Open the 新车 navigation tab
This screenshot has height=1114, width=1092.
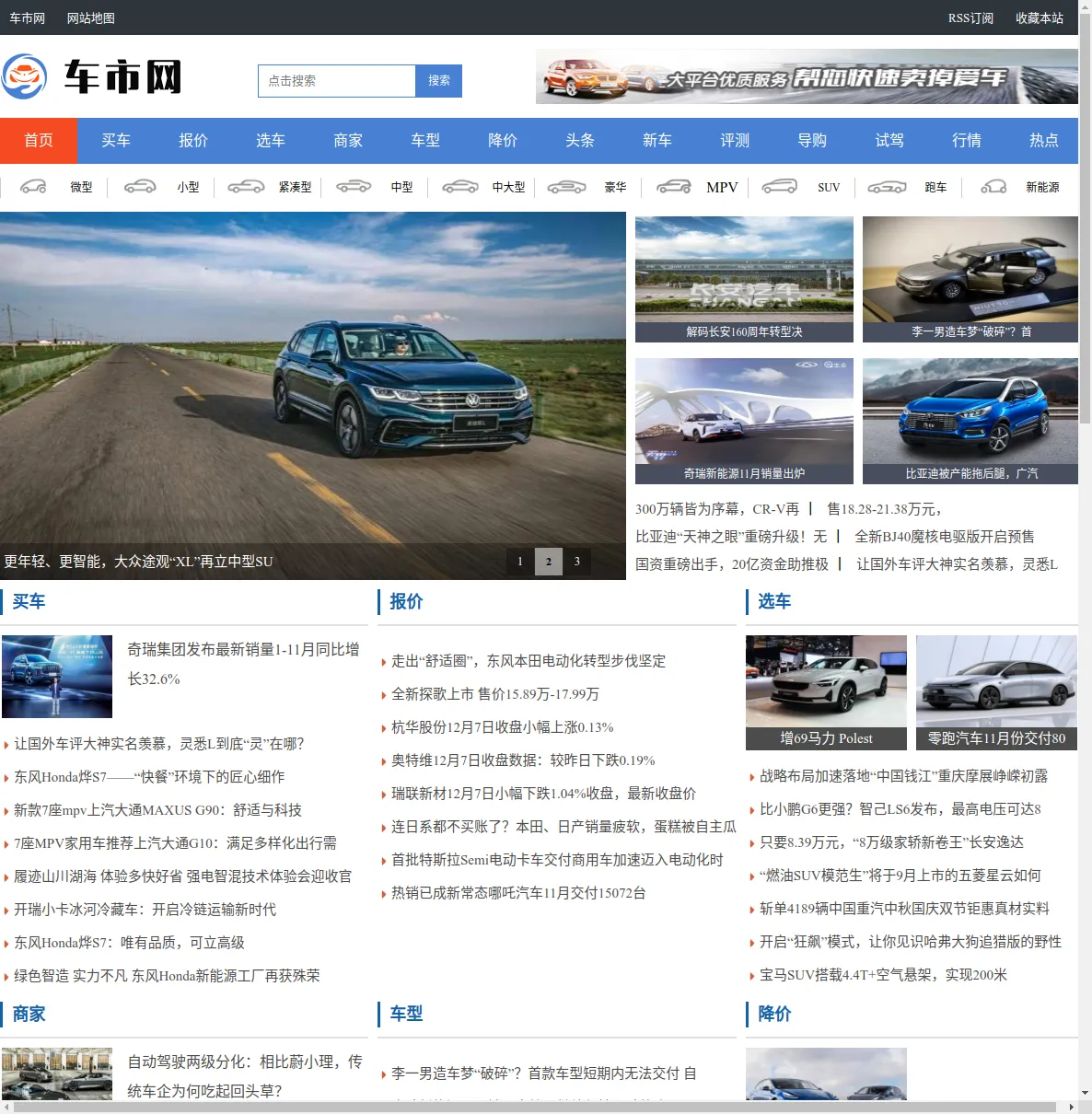[657, 141]
